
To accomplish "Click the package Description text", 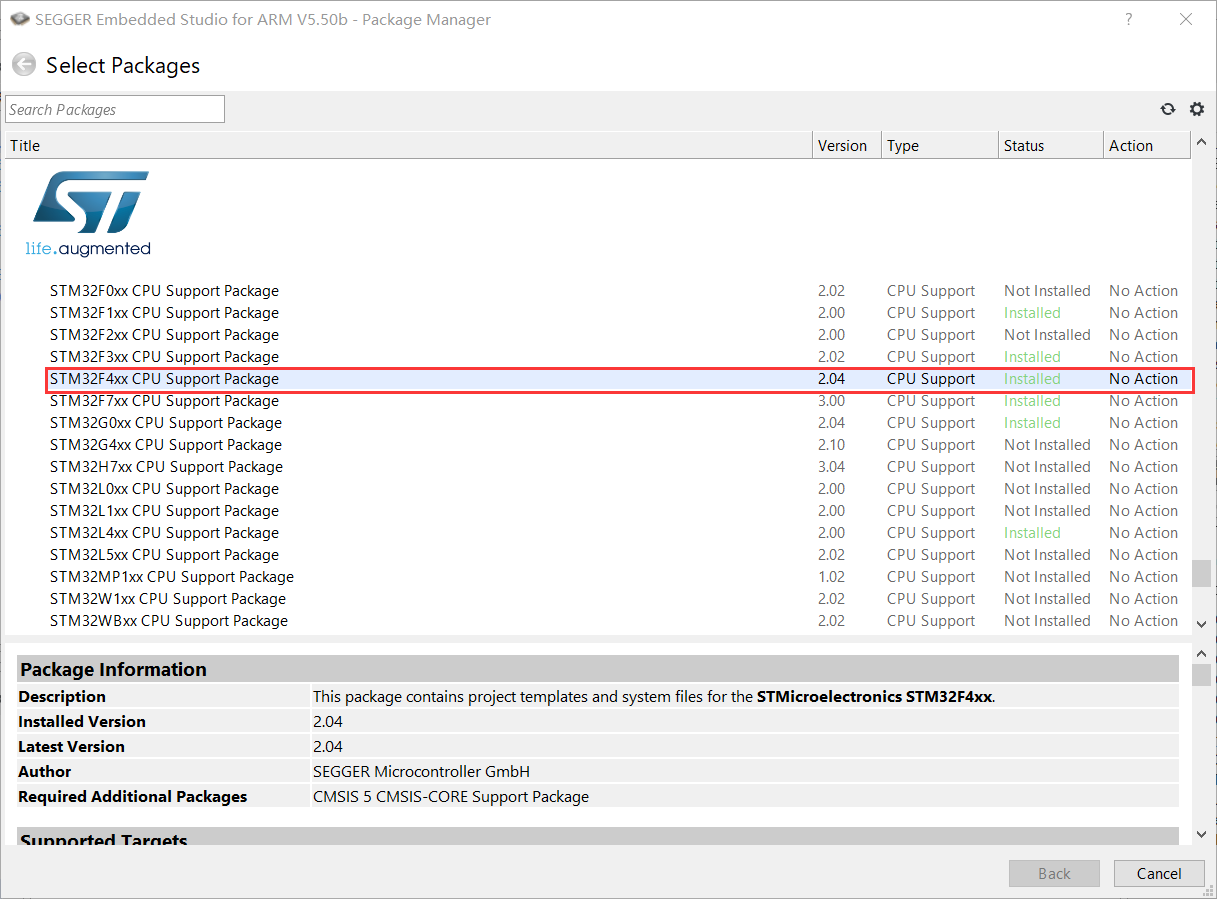I will pyautogui.click(x=654, y=697).
